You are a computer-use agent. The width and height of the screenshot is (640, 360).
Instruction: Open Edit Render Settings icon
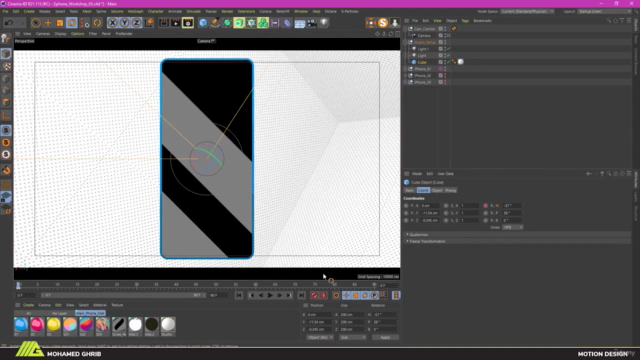[x=188, y=22]
